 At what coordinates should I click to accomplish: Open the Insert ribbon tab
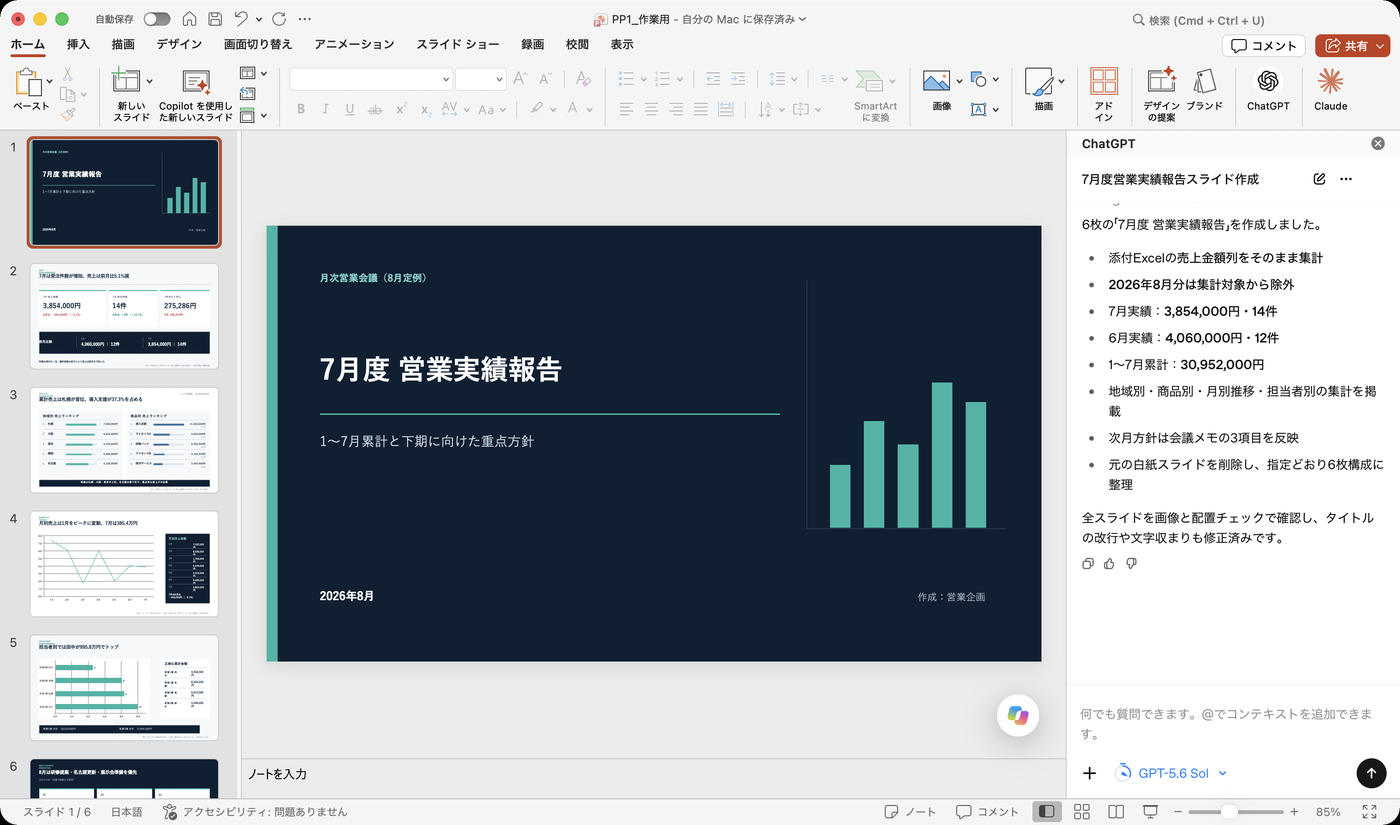pos(78,44)
